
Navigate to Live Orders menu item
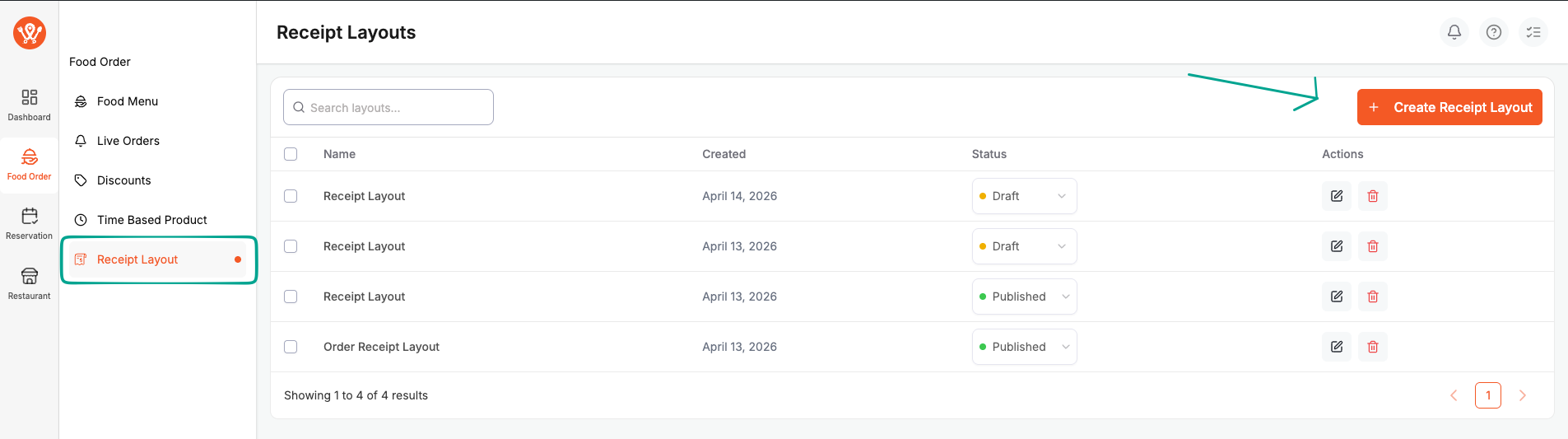[x=128, y=141]
